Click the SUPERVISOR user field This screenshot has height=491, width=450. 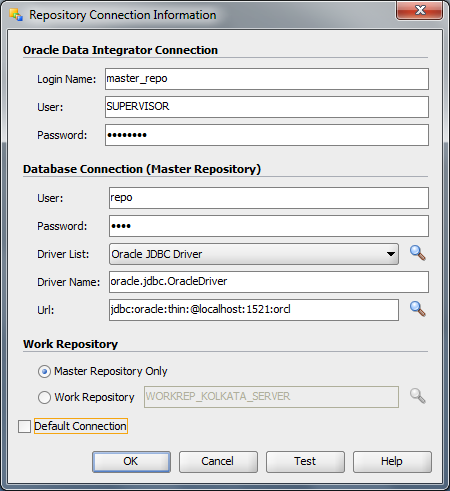tap(267, 107)
